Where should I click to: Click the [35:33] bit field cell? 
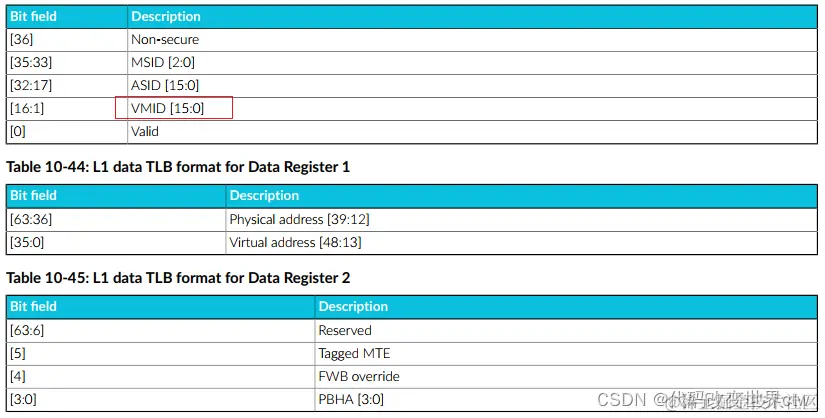[67, 63]
